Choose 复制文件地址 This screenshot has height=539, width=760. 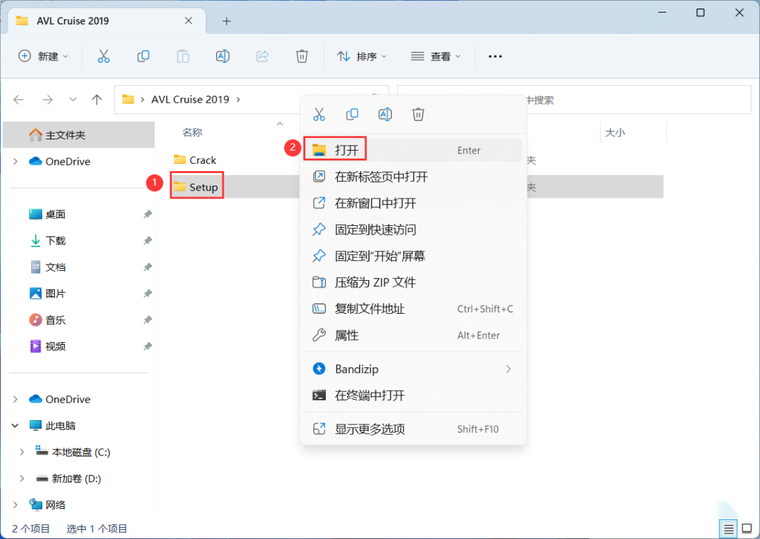pyautogui.click(x=413, y=309)
